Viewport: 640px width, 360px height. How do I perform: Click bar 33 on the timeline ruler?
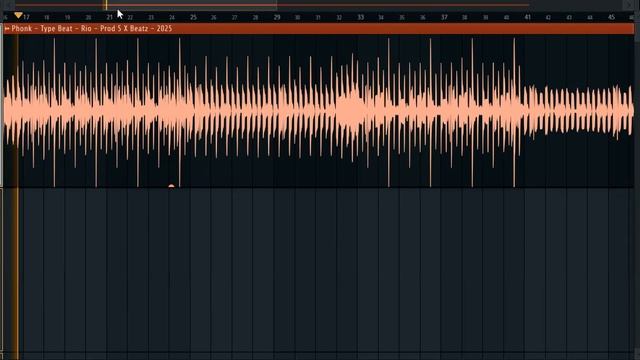point(360,17)
